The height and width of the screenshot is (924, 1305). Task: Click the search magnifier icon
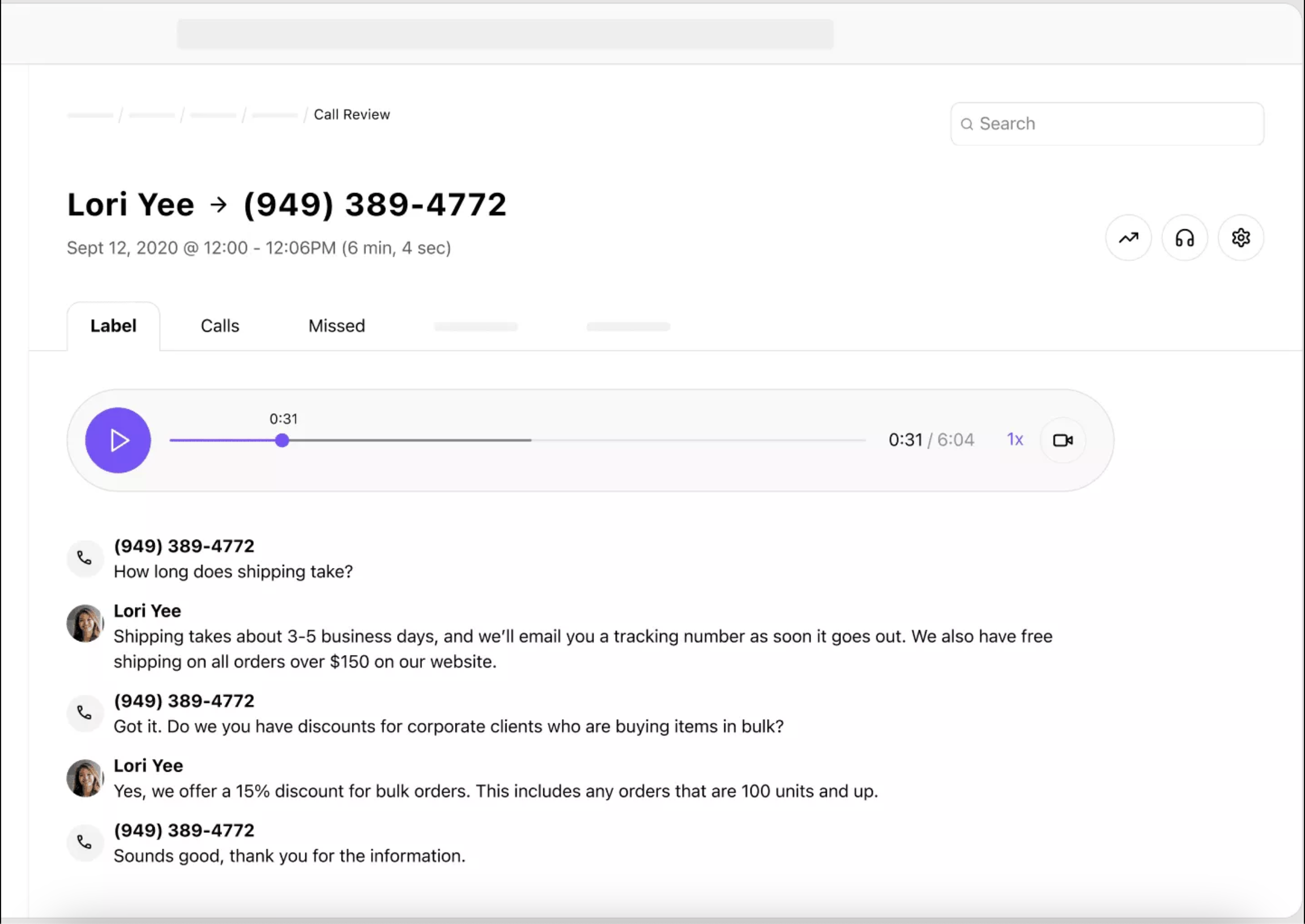(966, 124)
